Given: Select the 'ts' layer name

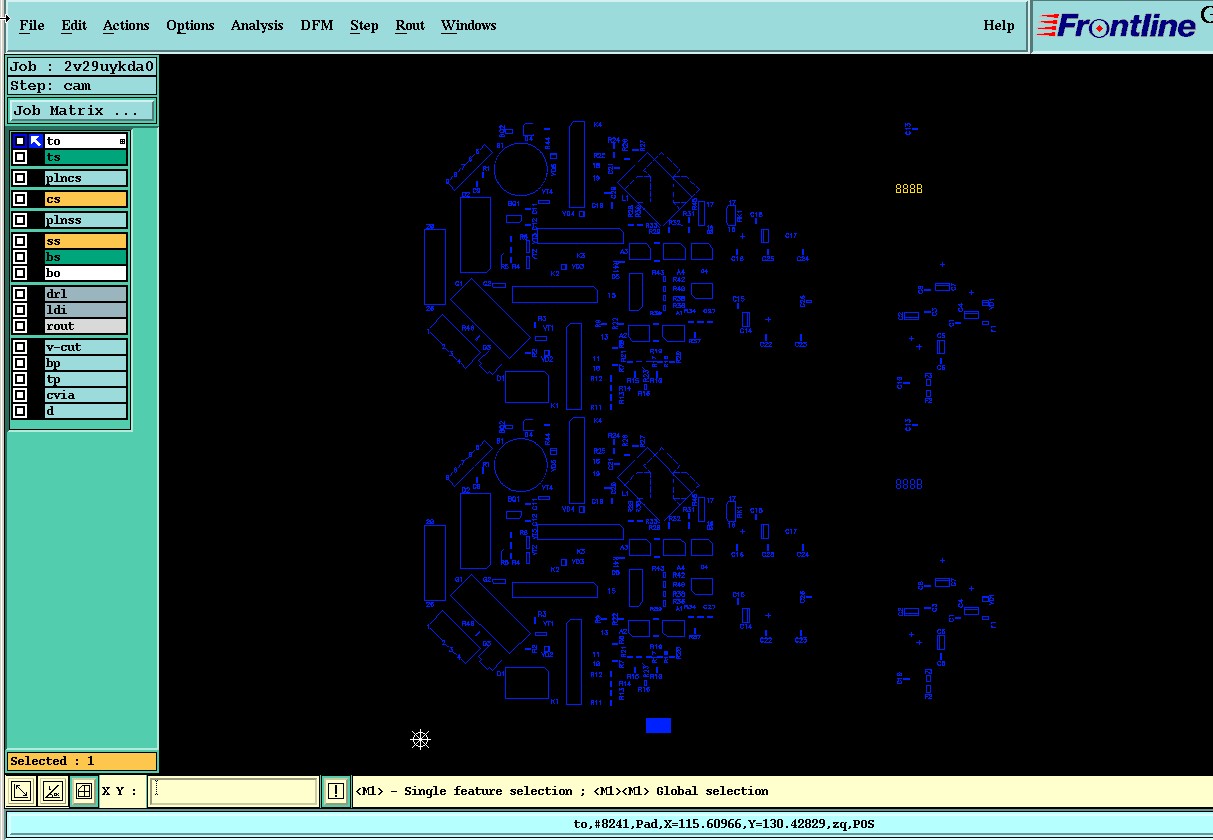Looking at the screenshot, I should tap(86, 157).
